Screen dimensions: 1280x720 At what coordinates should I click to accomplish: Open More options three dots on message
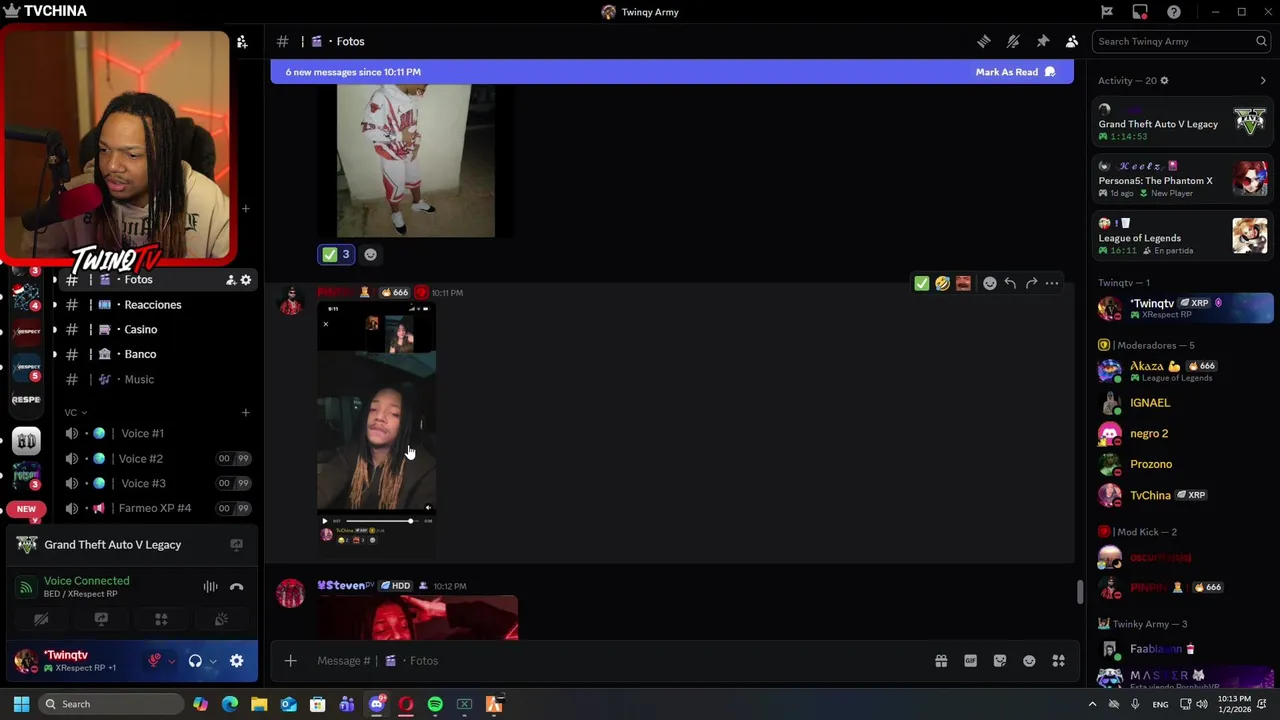pos(1052,284)
